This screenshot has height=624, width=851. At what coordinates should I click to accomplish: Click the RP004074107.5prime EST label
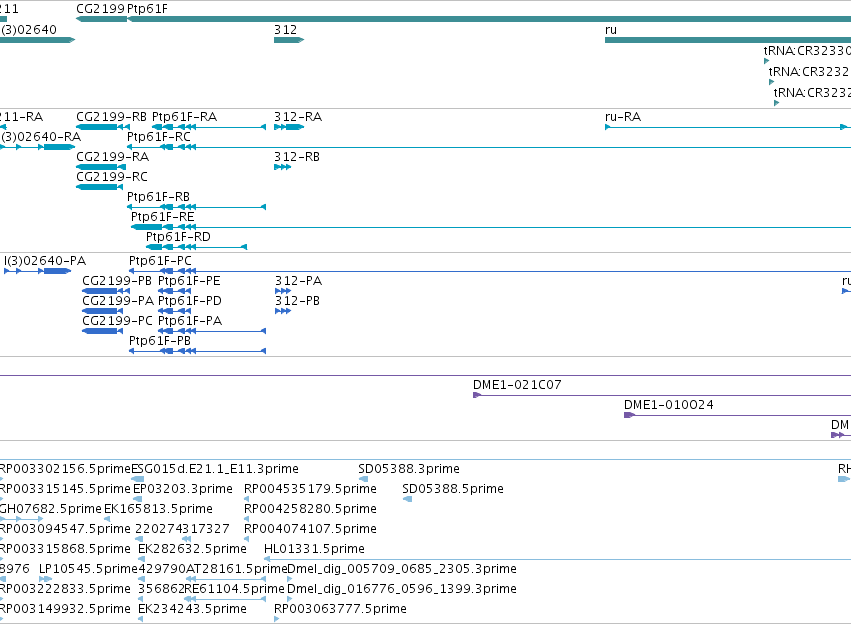coord(310,529)
